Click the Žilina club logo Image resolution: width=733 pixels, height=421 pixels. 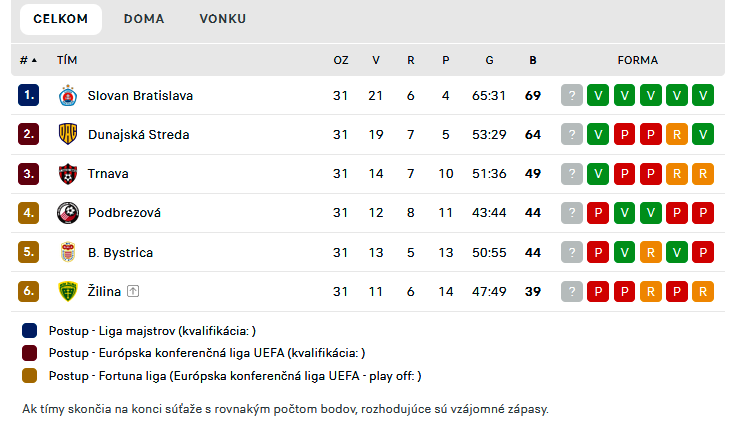(68, 291)
